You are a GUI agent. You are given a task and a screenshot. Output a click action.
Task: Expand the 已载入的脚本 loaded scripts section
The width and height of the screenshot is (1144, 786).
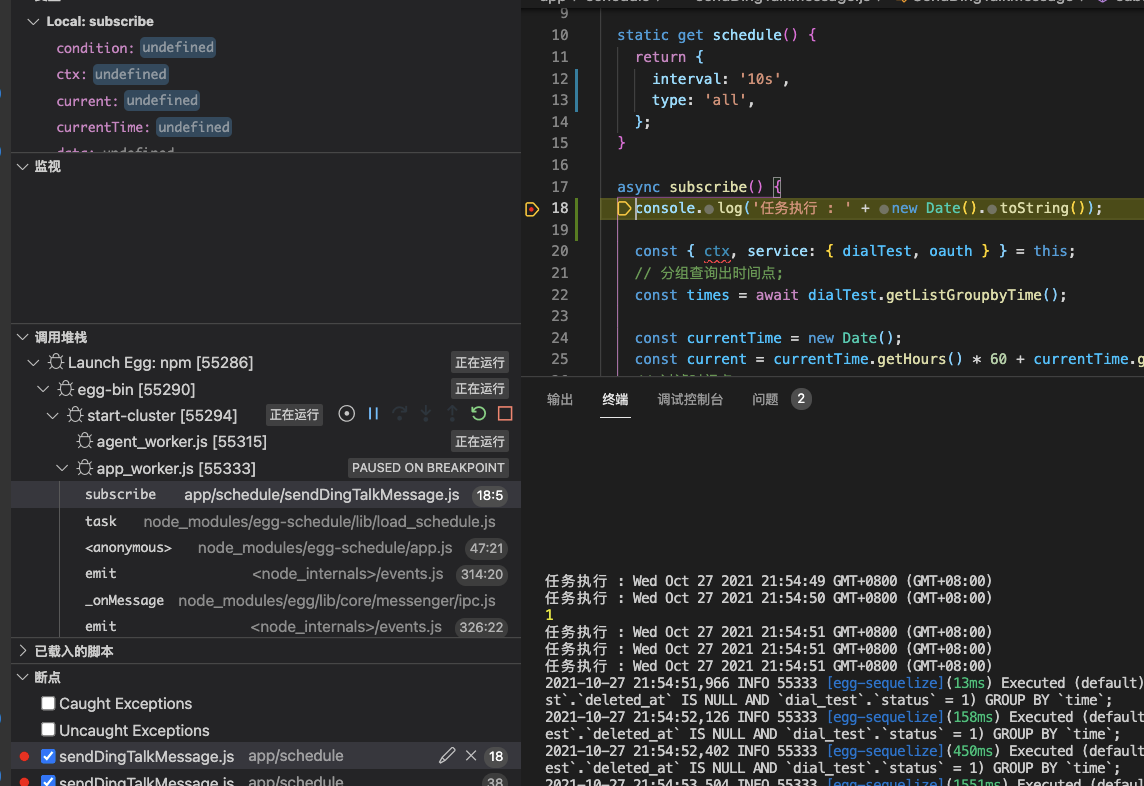click(x=23, y=650)
